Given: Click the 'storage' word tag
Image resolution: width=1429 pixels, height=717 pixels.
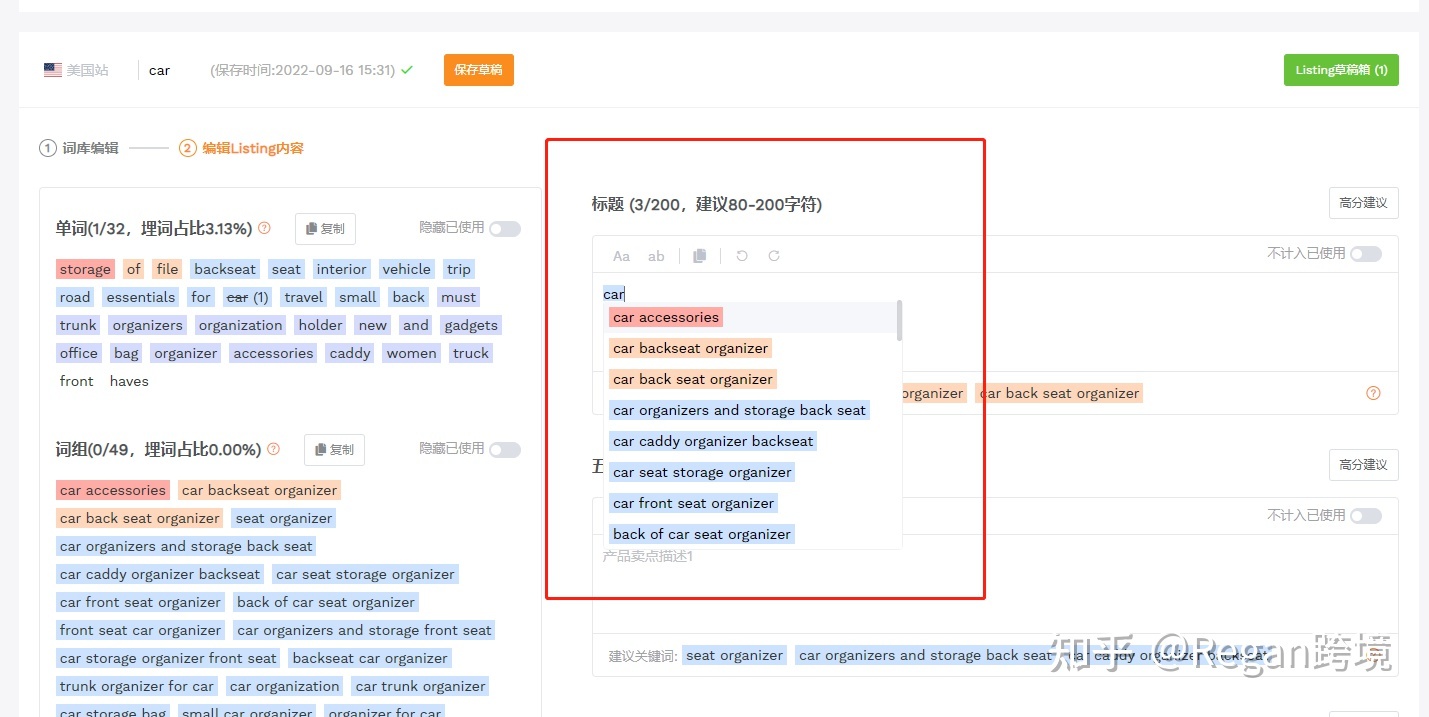Looking at the screenshot, I should (85, 269).
